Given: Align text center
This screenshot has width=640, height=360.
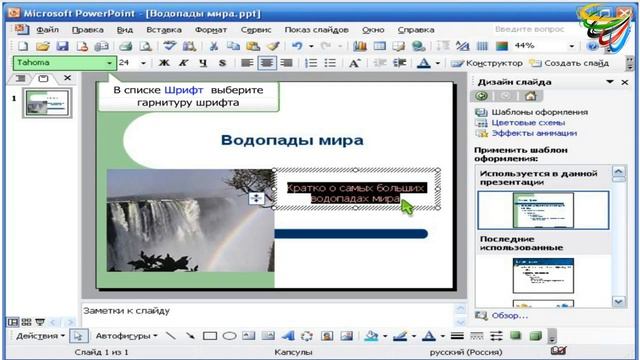Looking at the screenshot, I should [267, 63].
